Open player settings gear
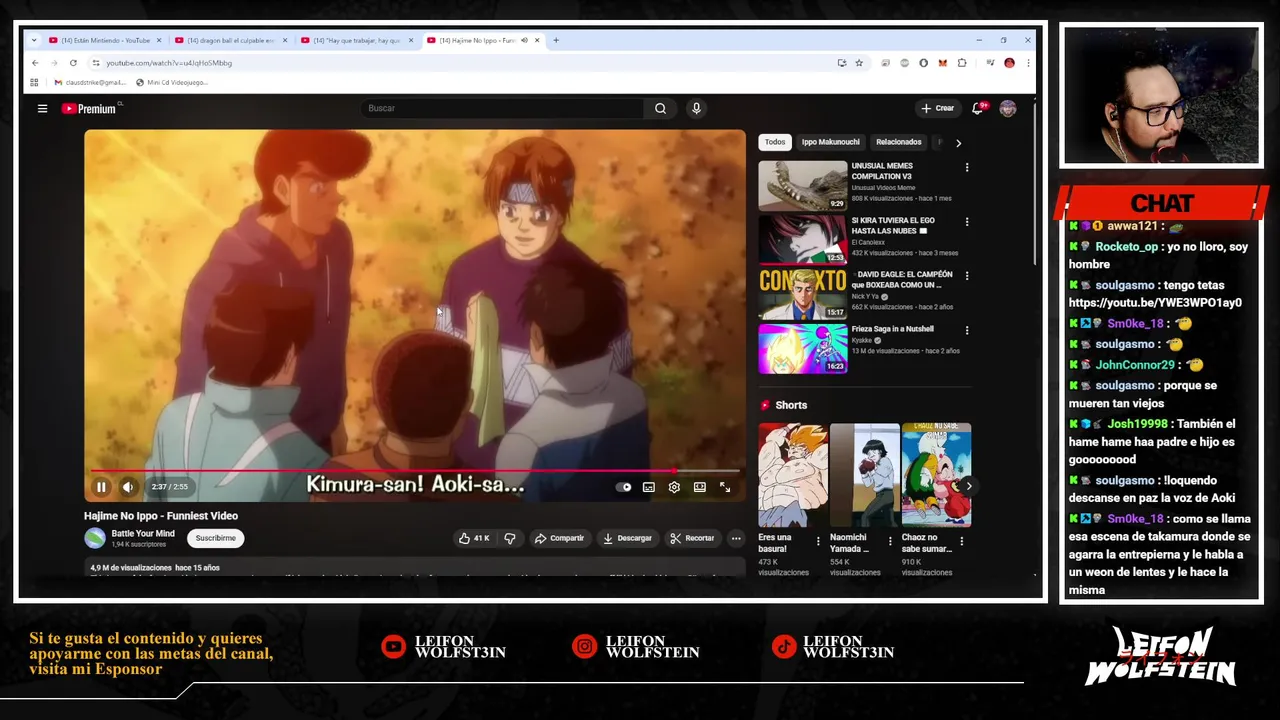1280x720 pixels. [x=674, y=487]
